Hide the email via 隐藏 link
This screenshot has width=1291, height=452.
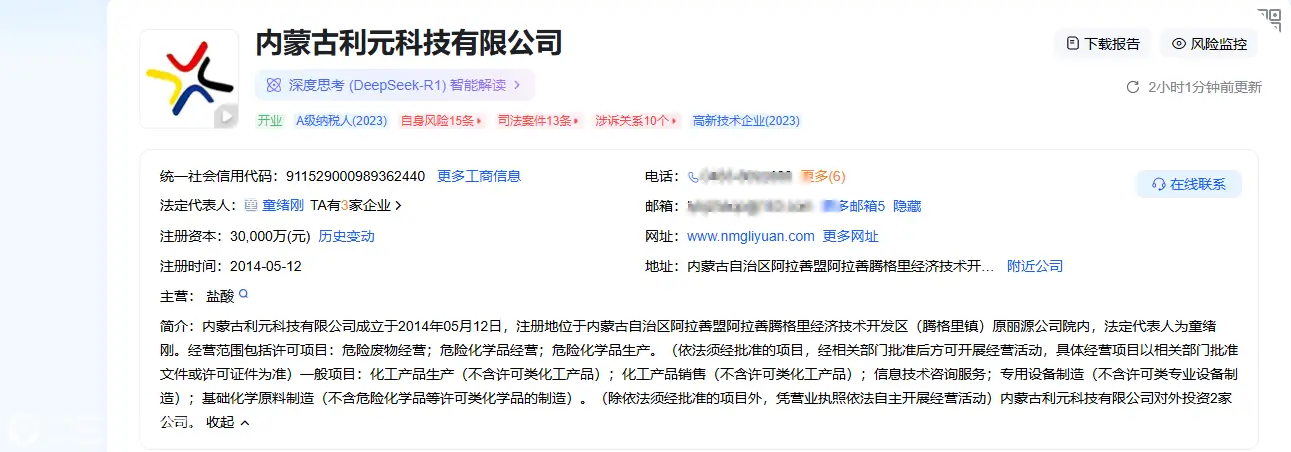point(907,206)
